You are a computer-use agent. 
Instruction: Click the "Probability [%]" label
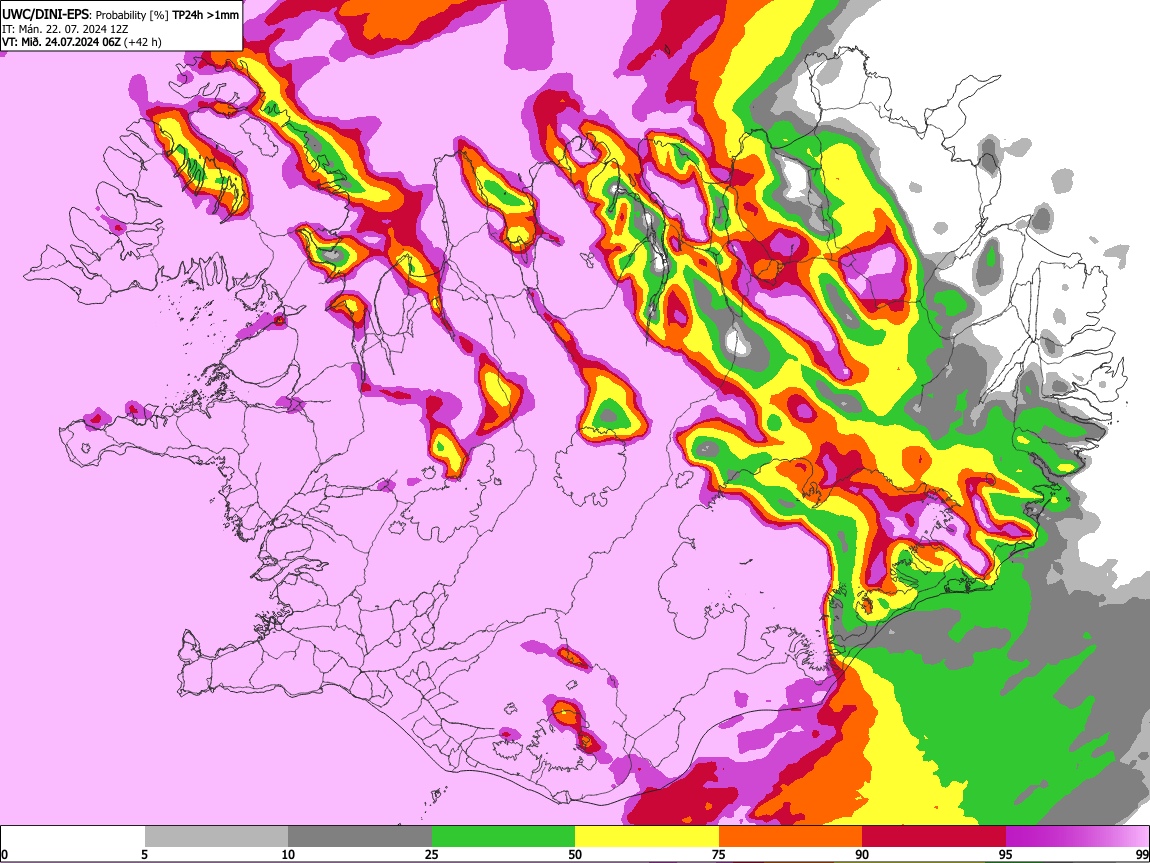pos(132,15)
